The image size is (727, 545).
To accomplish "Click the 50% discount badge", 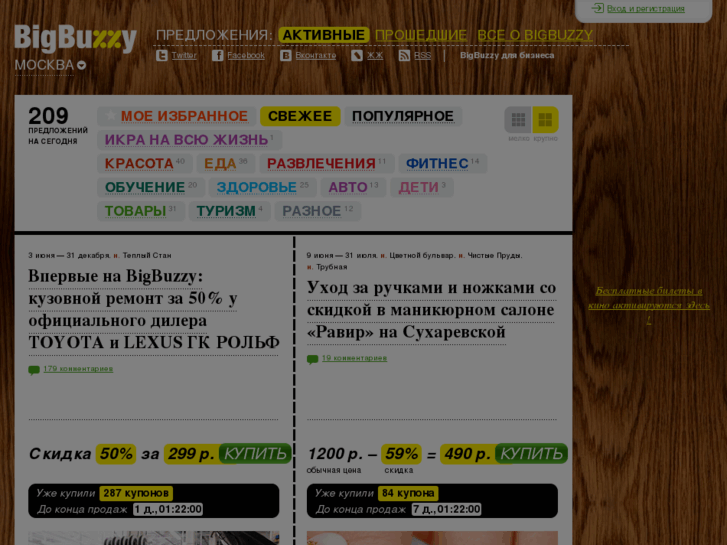I will [116, 454].
